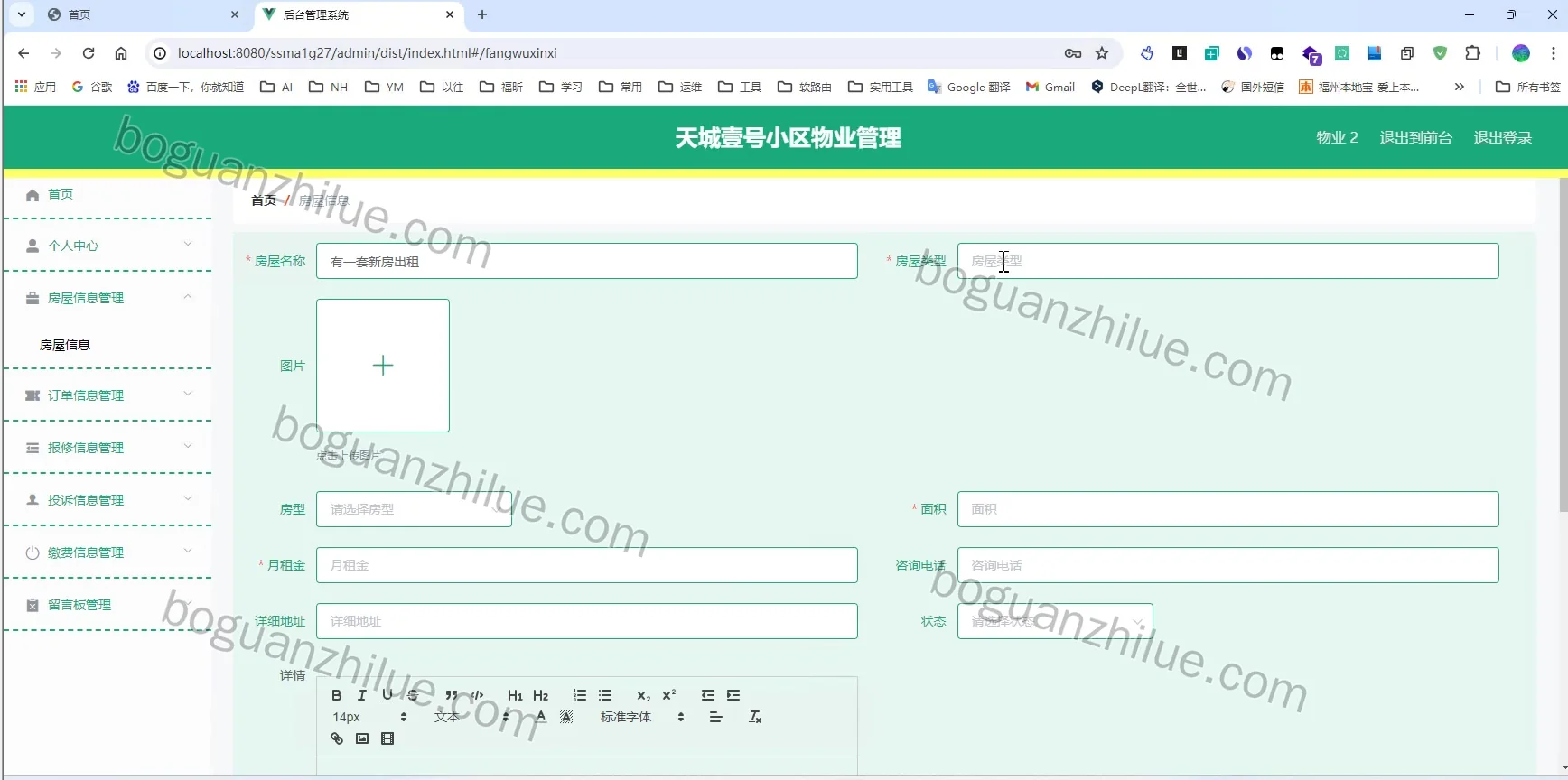1568x780 pixels.
Task: Expand the 报修信息管理 menu
Action: click(107, 448)
